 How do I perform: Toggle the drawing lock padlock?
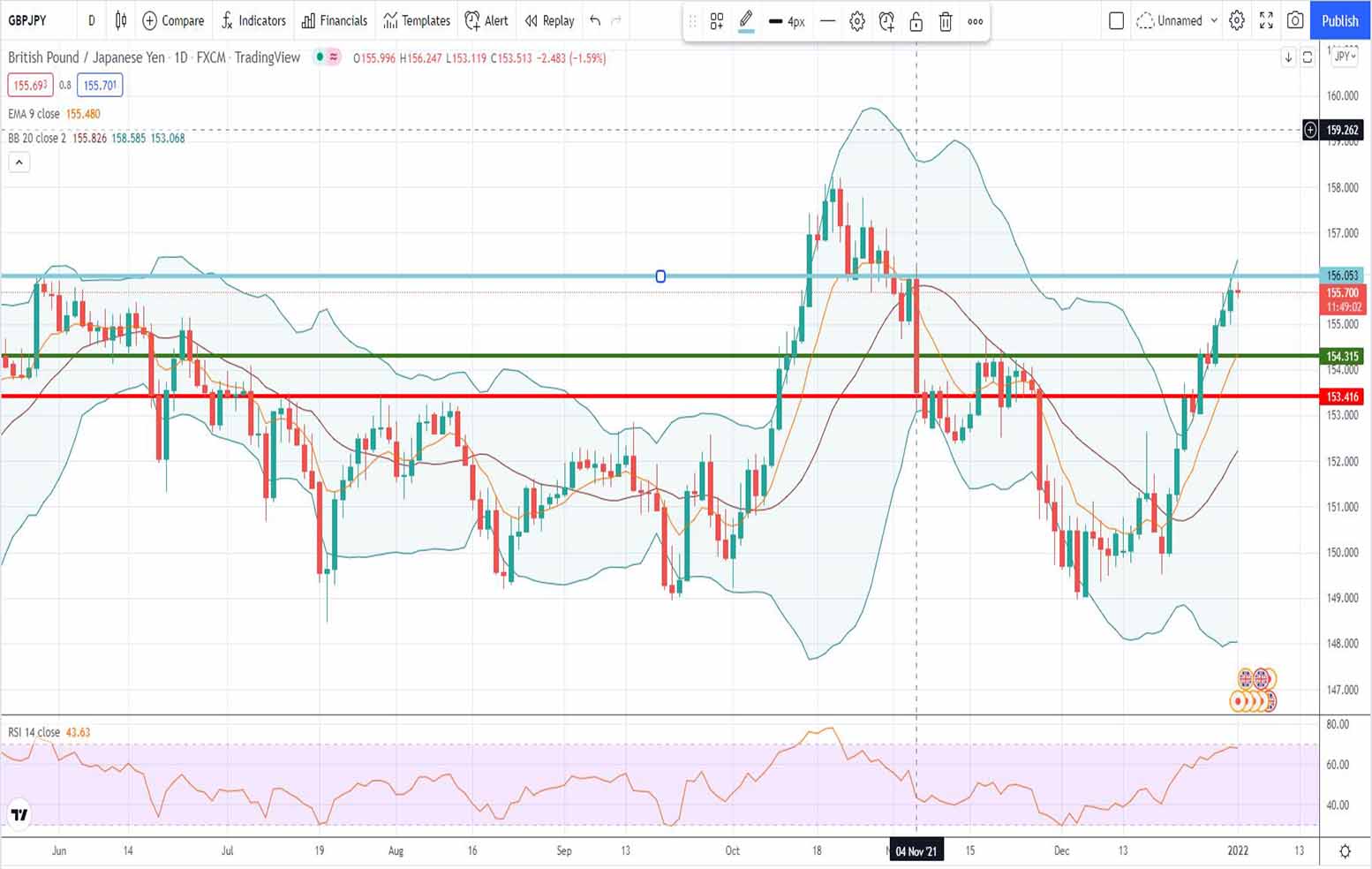coord(916,21)
